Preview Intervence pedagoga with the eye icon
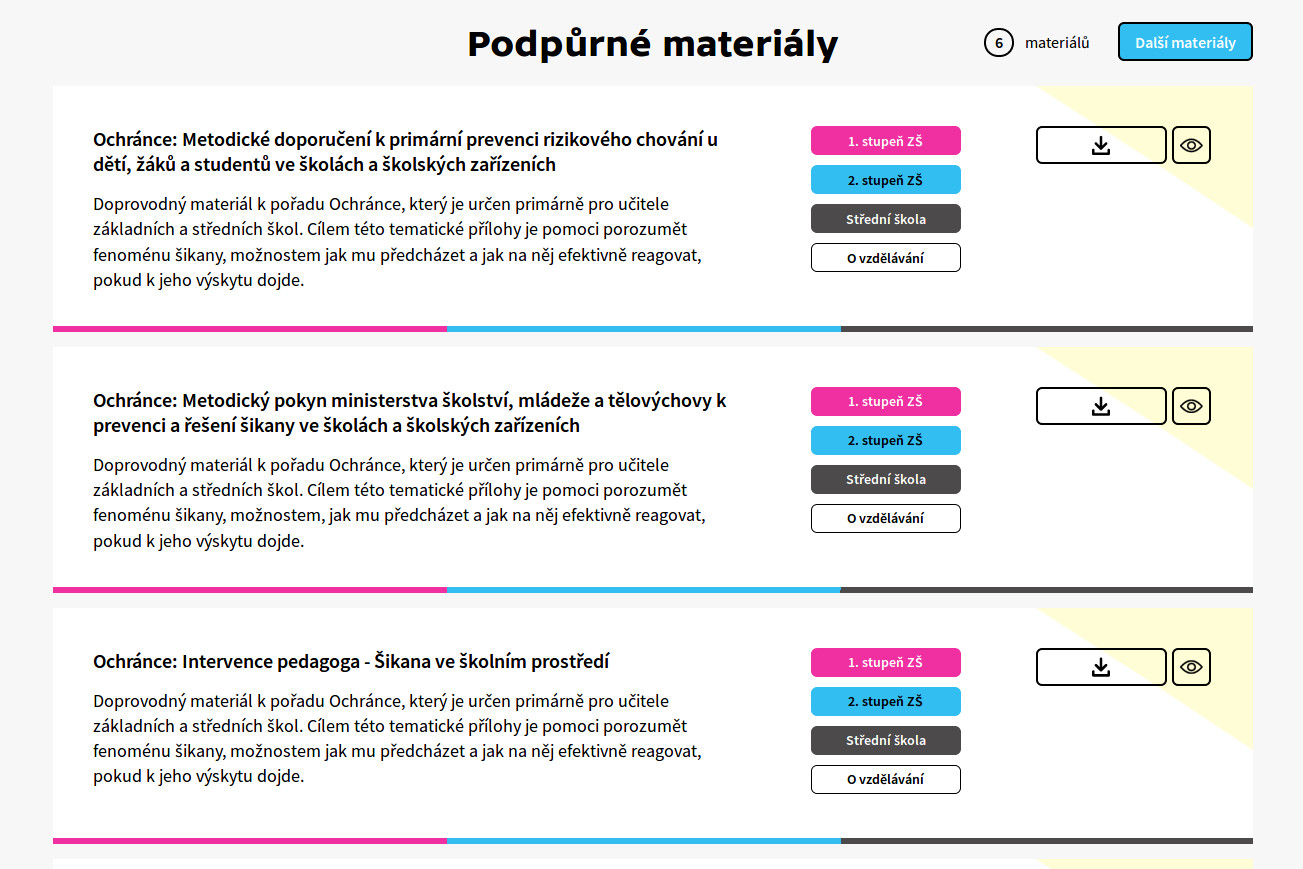 pos(1191,667)
